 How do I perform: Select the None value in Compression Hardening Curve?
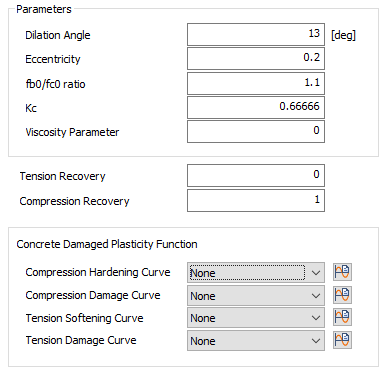[203, 273]
